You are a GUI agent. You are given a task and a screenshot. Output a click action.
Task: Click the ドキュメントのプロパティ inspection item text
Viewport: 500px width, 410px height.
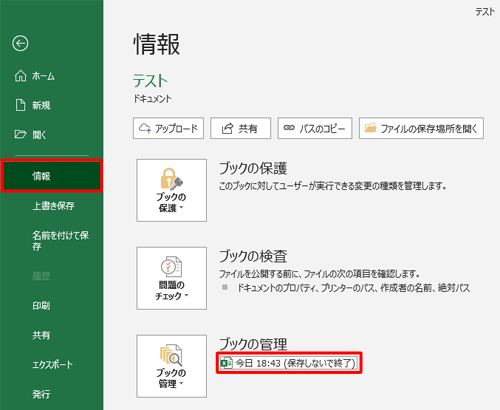(353, 288)
